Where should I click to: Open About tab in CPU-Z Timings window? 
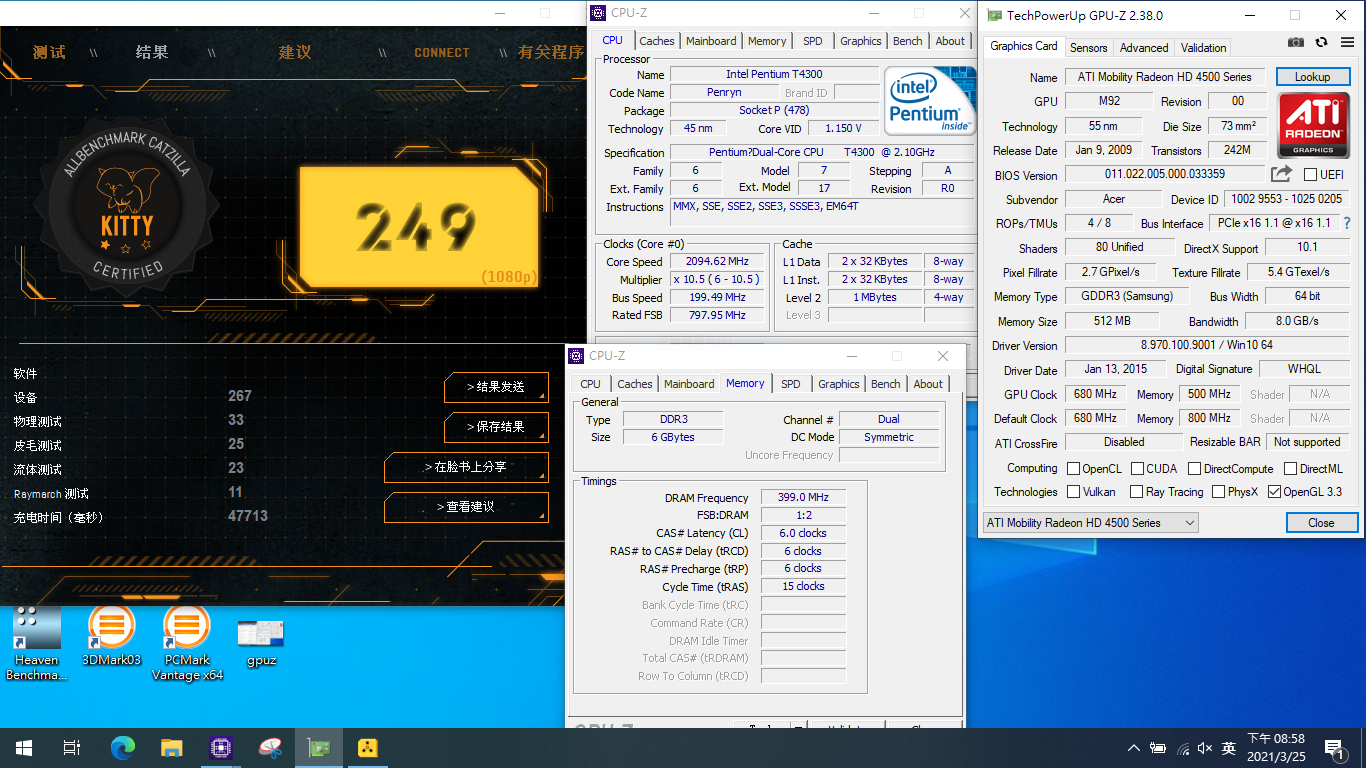coord(928,384)
